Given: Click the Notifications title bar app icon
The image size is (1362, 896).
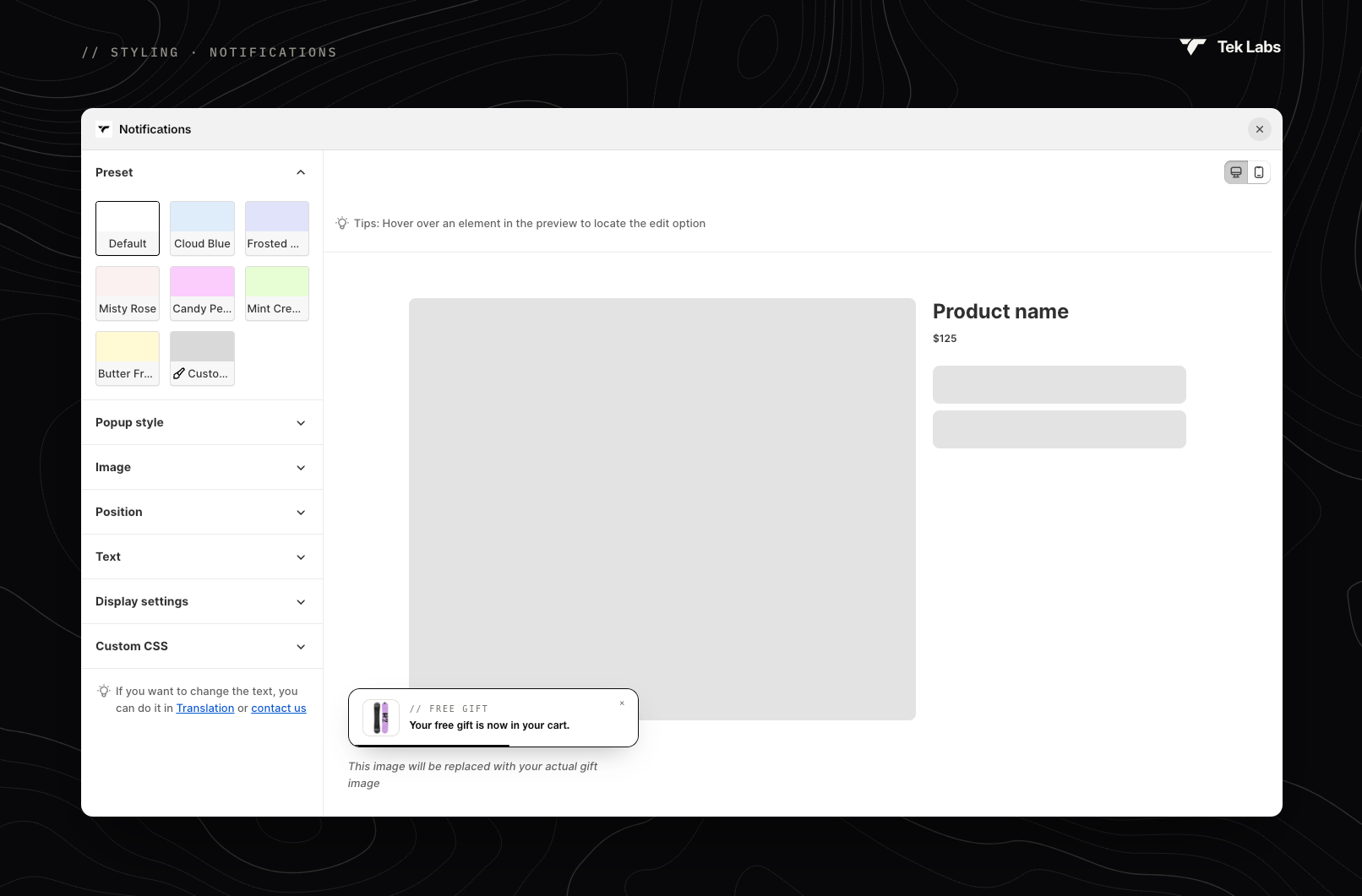Looking at the screenshot, I should [104, 129].
